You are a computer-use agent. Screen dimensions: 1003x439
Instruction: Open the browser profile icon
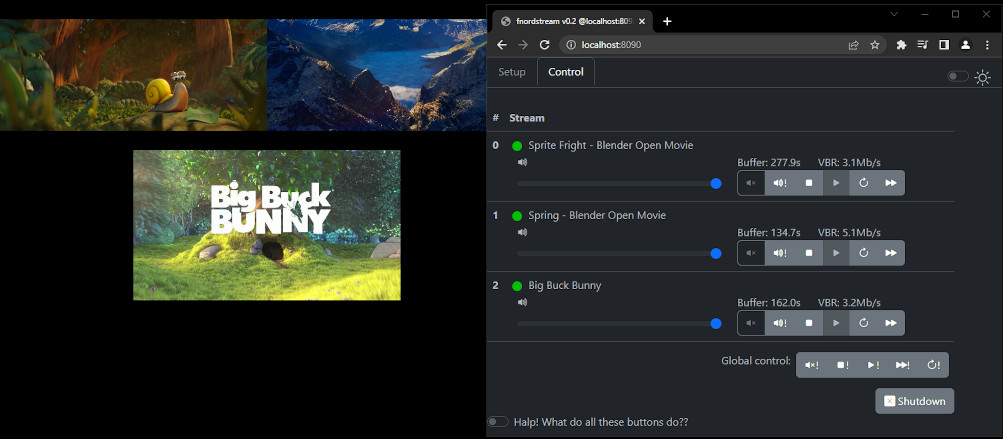point(966,45)
